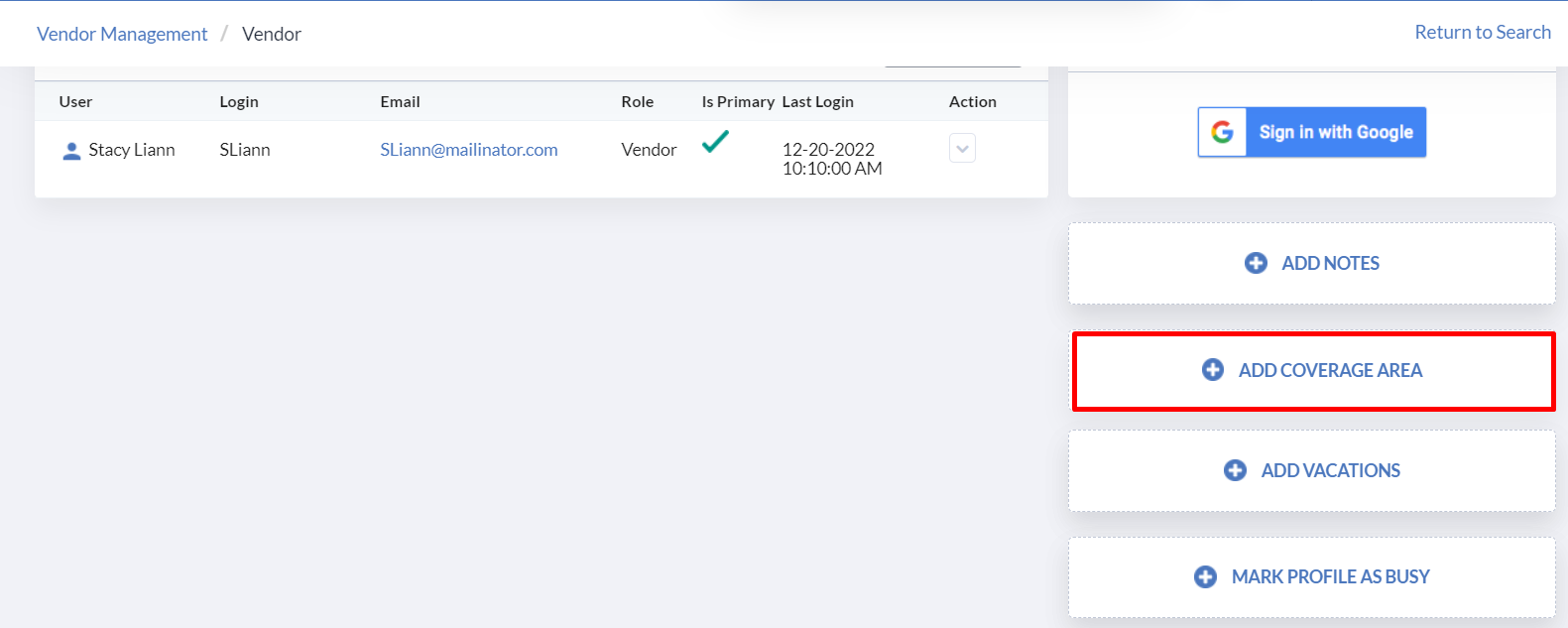This screenshot has width=1568, height=628.
Task: Click the Last Login column header
Action: 817,101
